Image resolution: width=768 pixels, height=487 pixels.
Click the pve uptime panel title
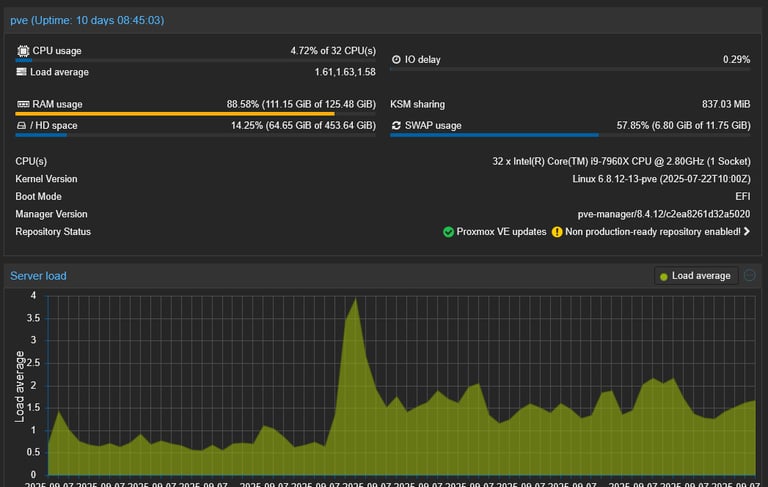(87, 21)
